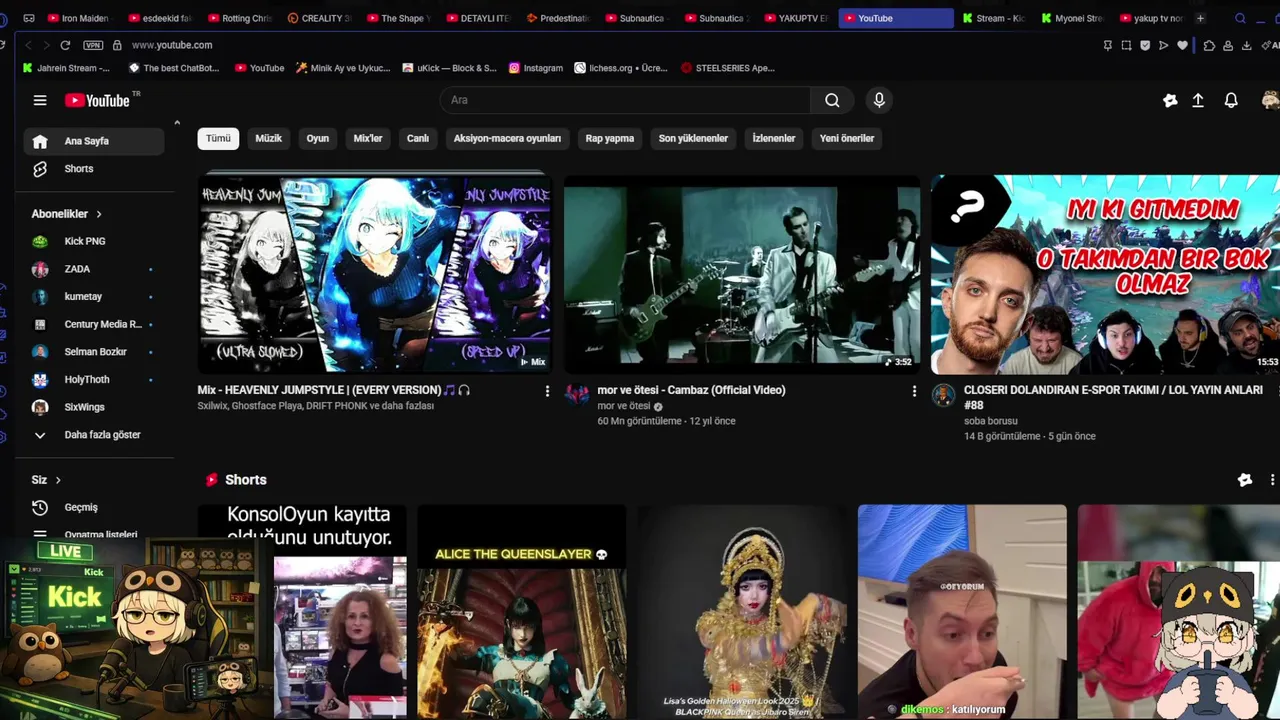Screen dimensions: 1280x720
Task: Open Selman Bozkır subscription channel
Action: (x=95, y=352)
